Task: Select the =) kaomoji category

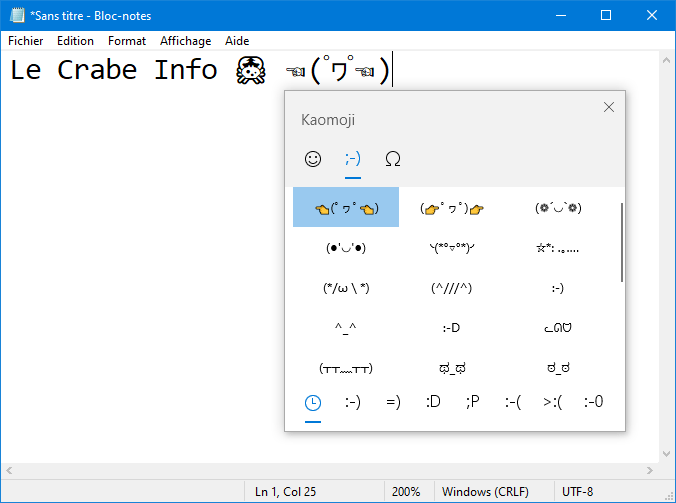Action: (393, 403)
